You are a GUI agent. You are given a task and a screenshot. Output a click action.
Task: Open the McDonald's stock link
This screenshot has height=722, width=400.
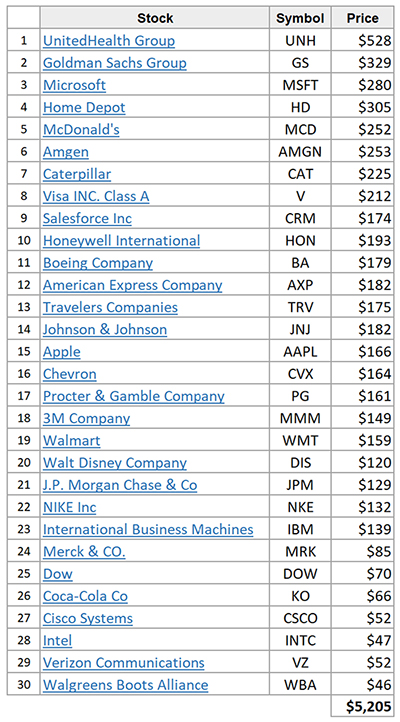(81, 129)
